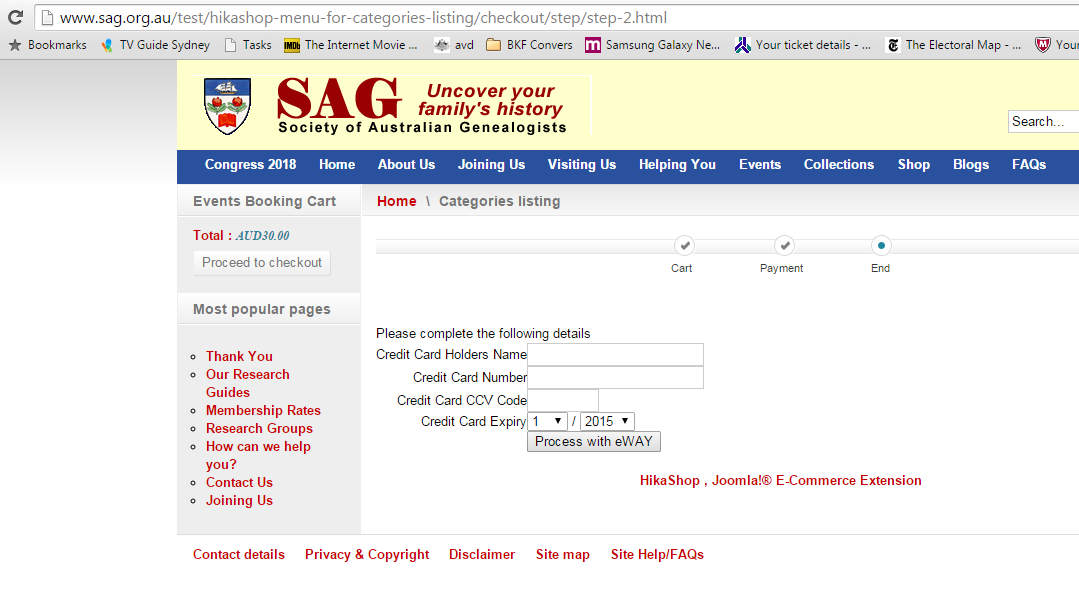Screen dimensions: 1079x610
Task: Open the avd bookmark
Action: coord(453,45)
